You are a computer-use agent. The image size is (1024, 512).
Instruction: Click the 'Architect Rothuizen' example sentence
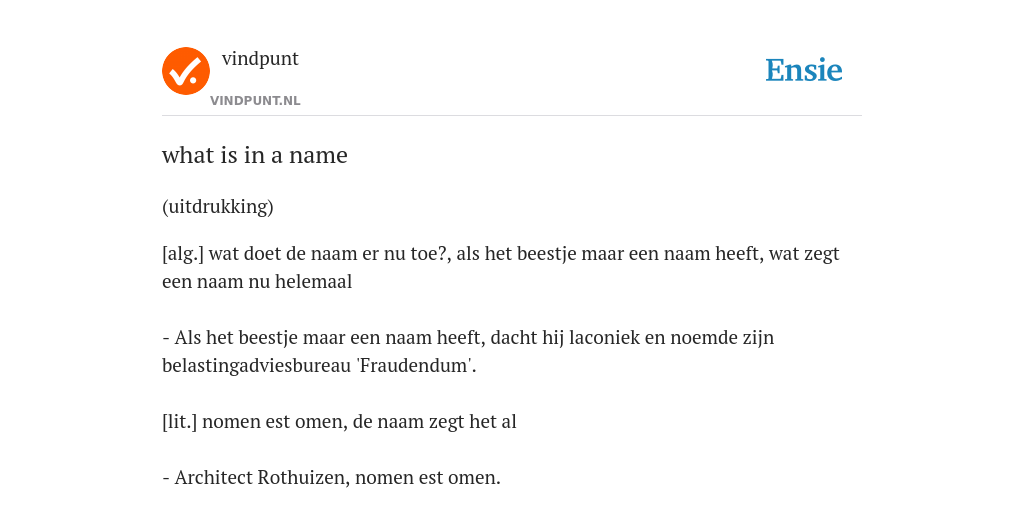[331, 478]
